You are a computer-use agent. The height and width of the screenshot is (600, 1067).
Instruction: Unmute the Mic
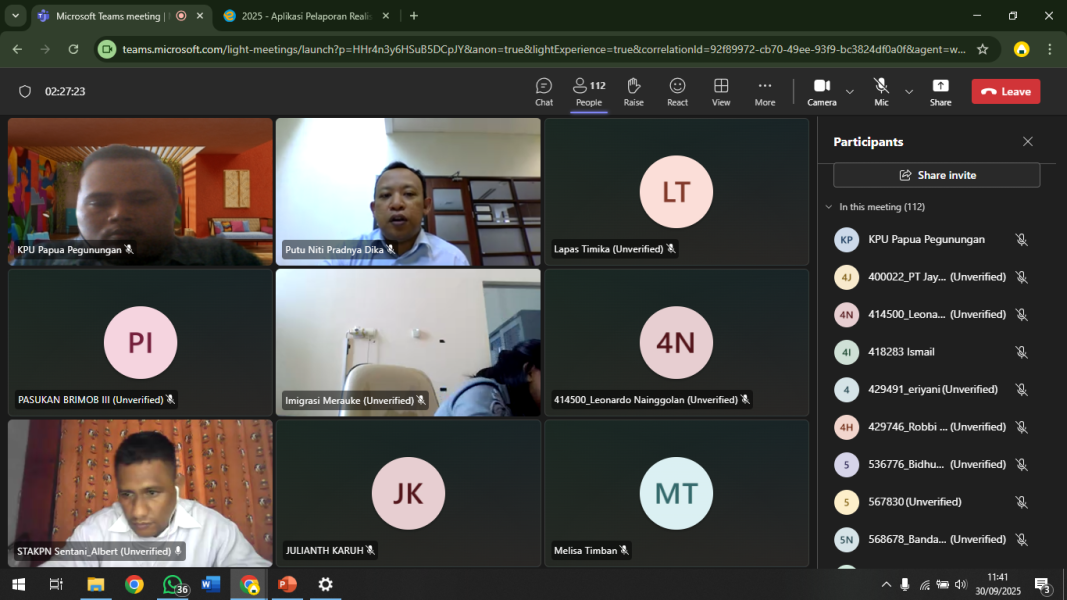click(x=881, y=91)
